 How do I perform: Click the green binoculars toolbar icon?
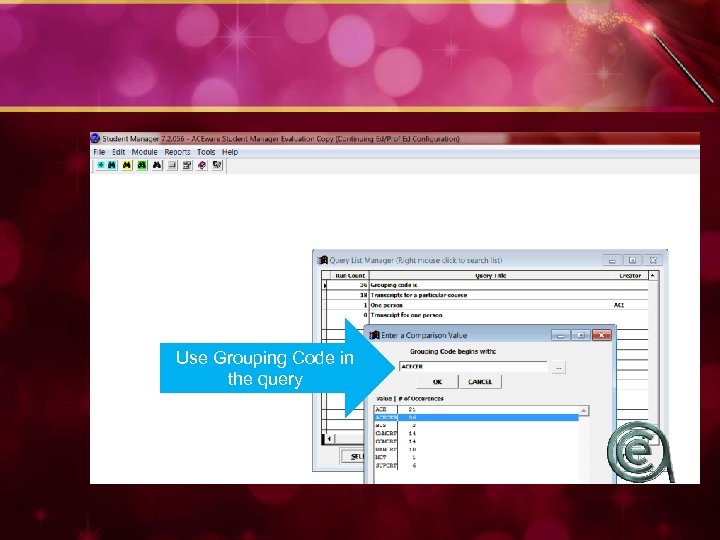[x=142, y=165]
